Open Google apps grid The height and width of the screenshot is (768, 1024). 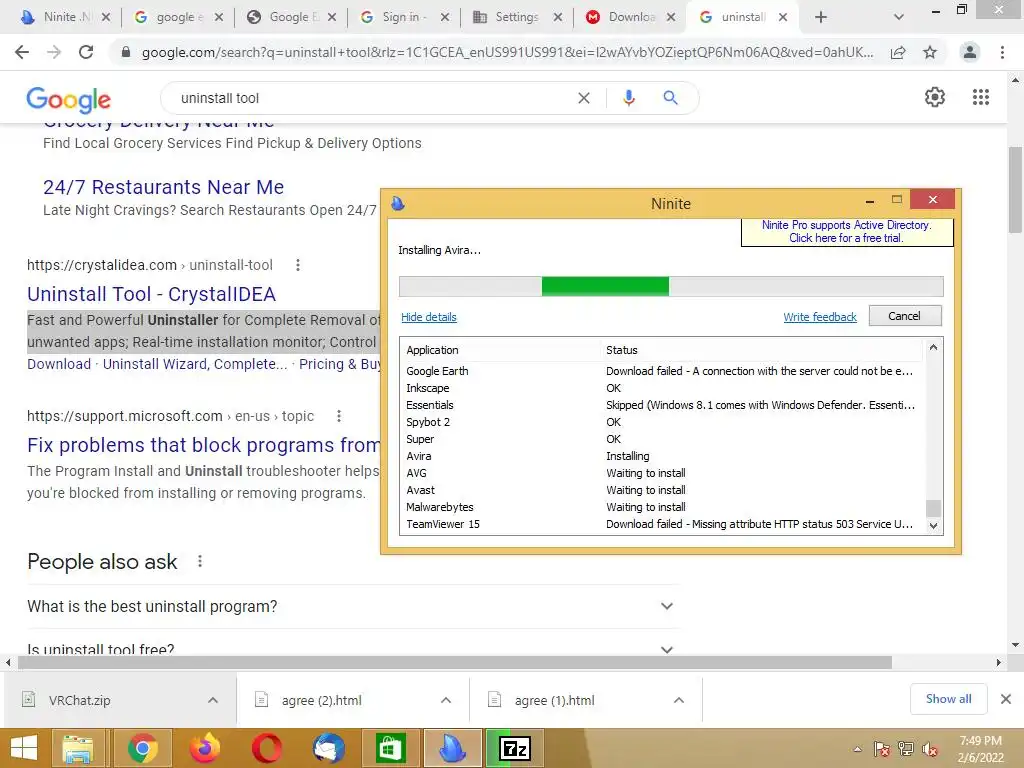(x=981, y=97)
